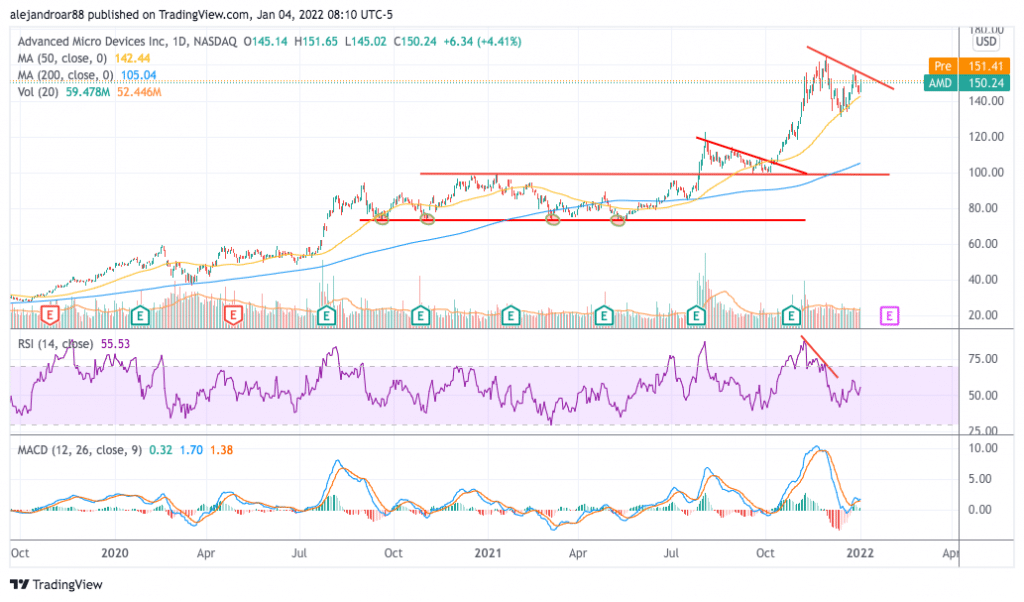Click the MACD line value 1.70
1024x602 pixels.
click(191, 450)
